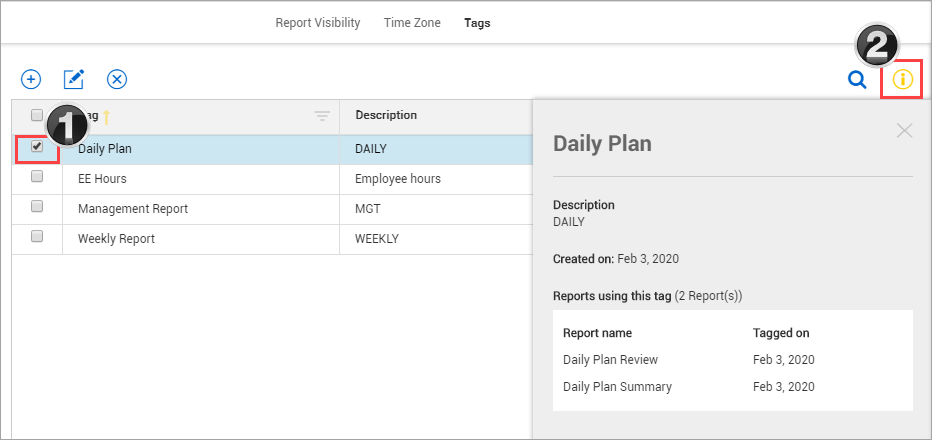Click the Description column header
This screenshot has width=932, height=440.
pos(386,115)
